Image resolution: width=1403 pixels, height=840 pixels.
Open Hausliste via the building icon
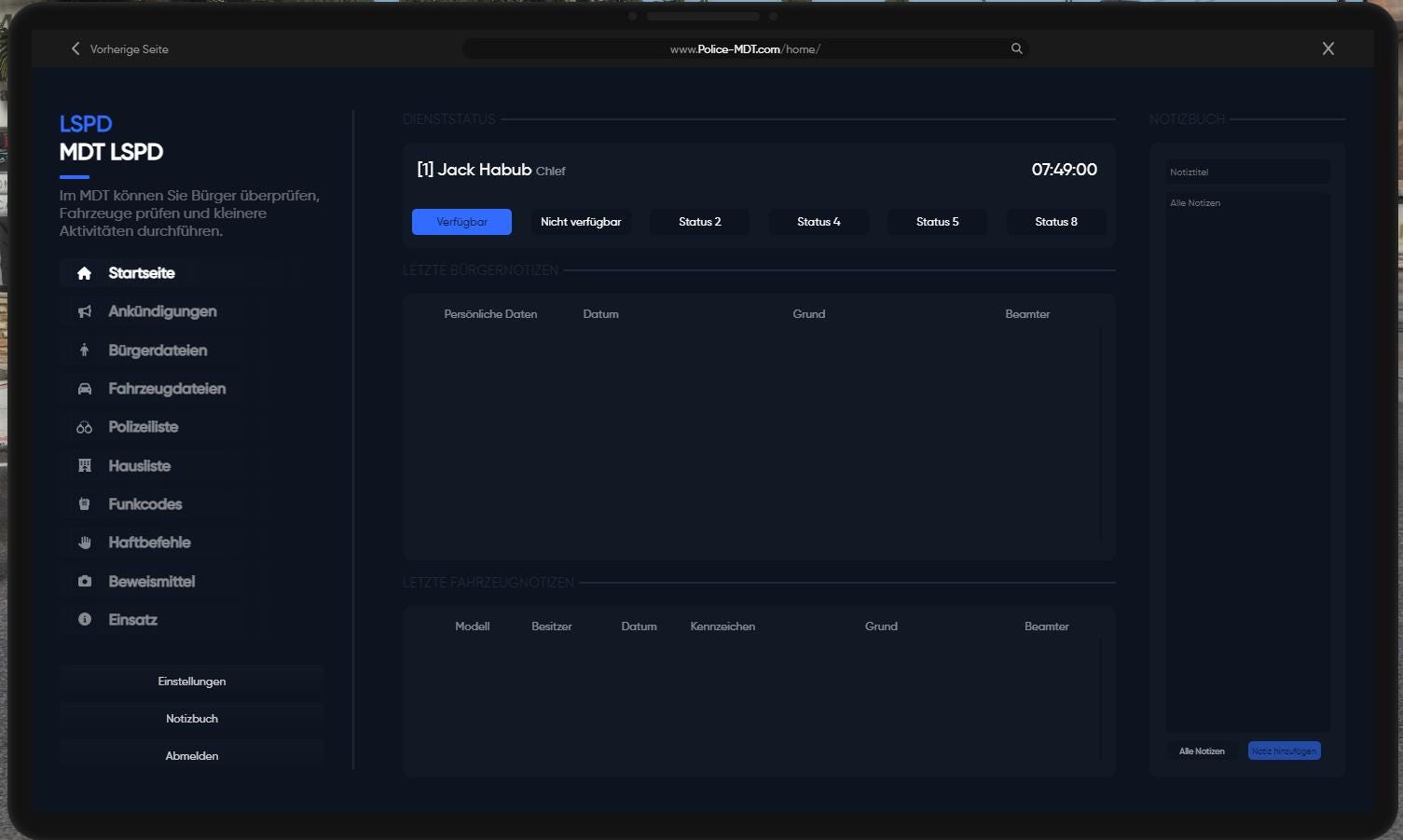tap(84, 465)
